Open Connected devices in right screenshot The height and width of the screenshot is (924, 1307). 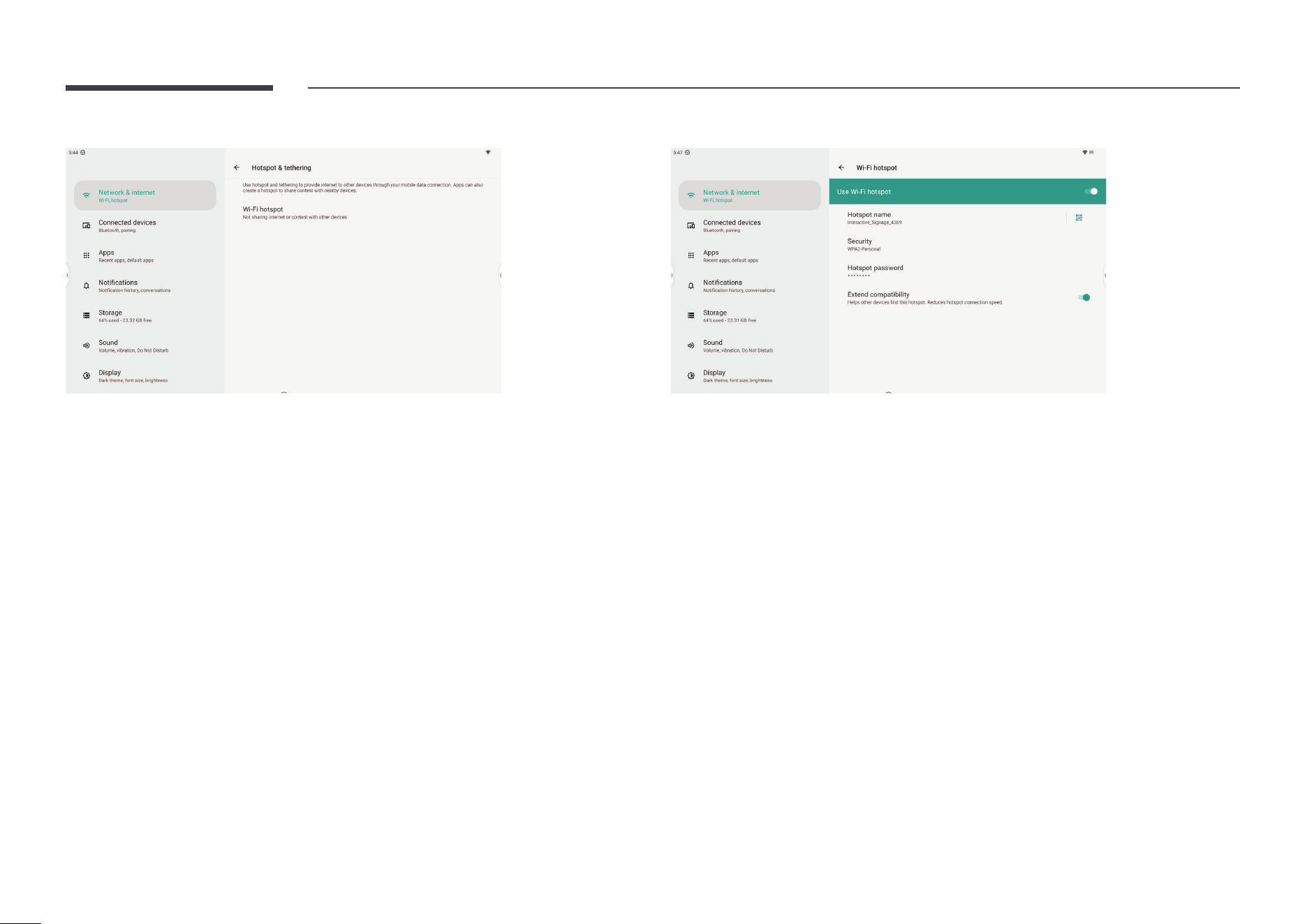click(750, 225)
